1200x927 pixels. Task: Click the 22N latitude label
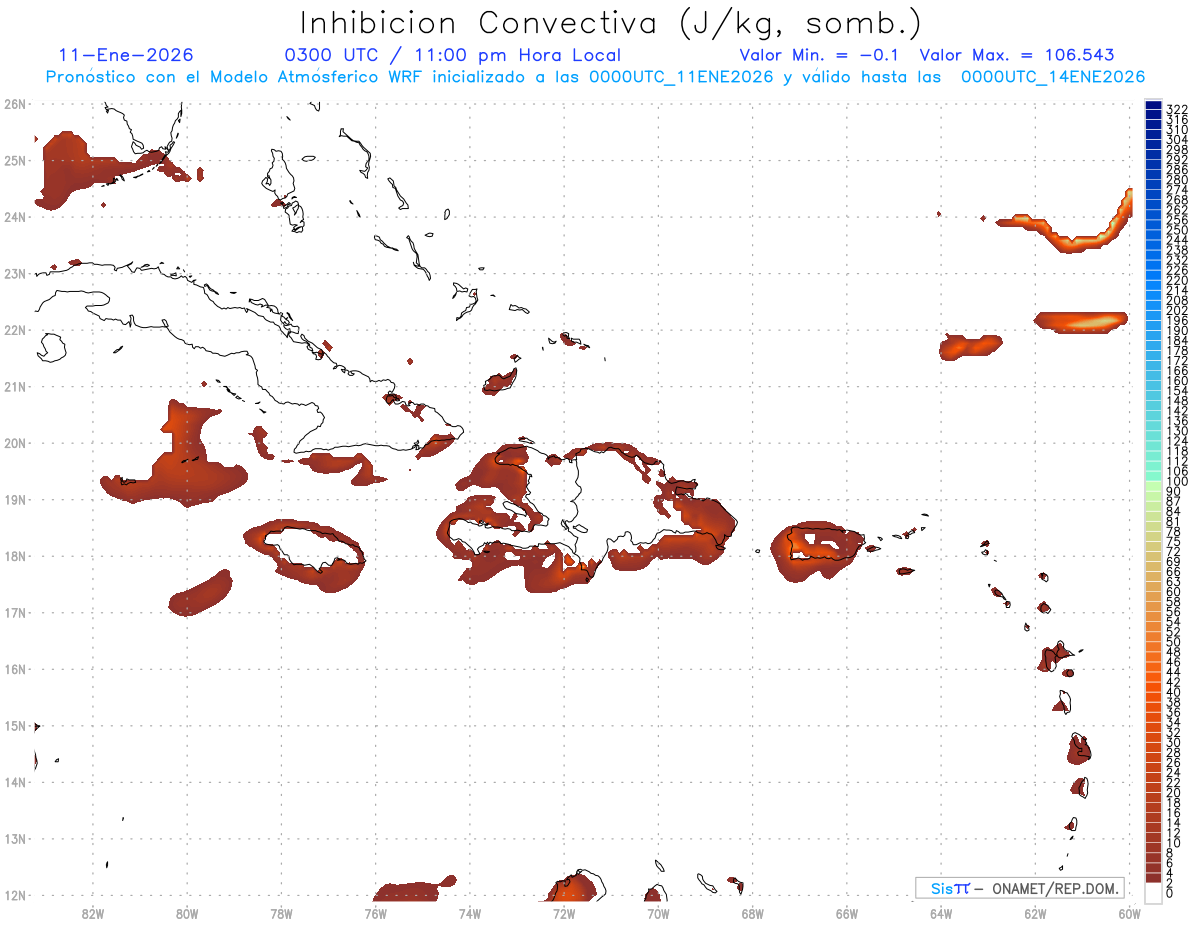pyautogui.click(x=14, y=330)
